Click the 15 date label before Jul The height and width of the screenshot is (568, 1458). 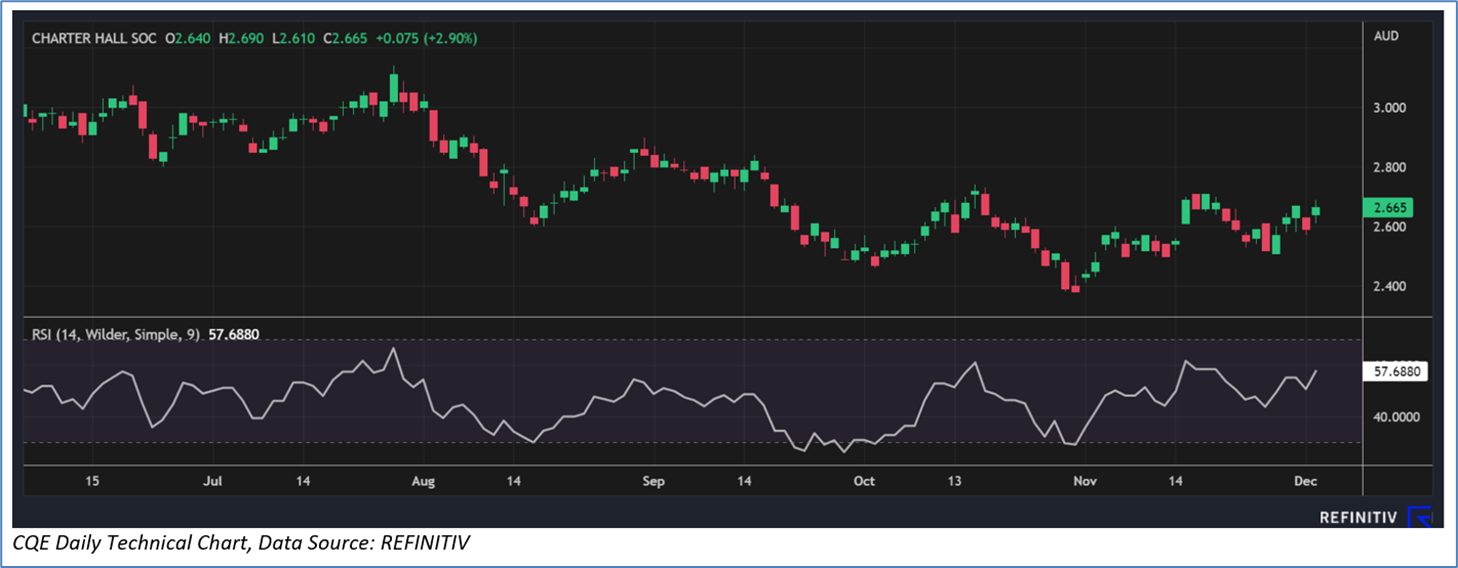92,481
